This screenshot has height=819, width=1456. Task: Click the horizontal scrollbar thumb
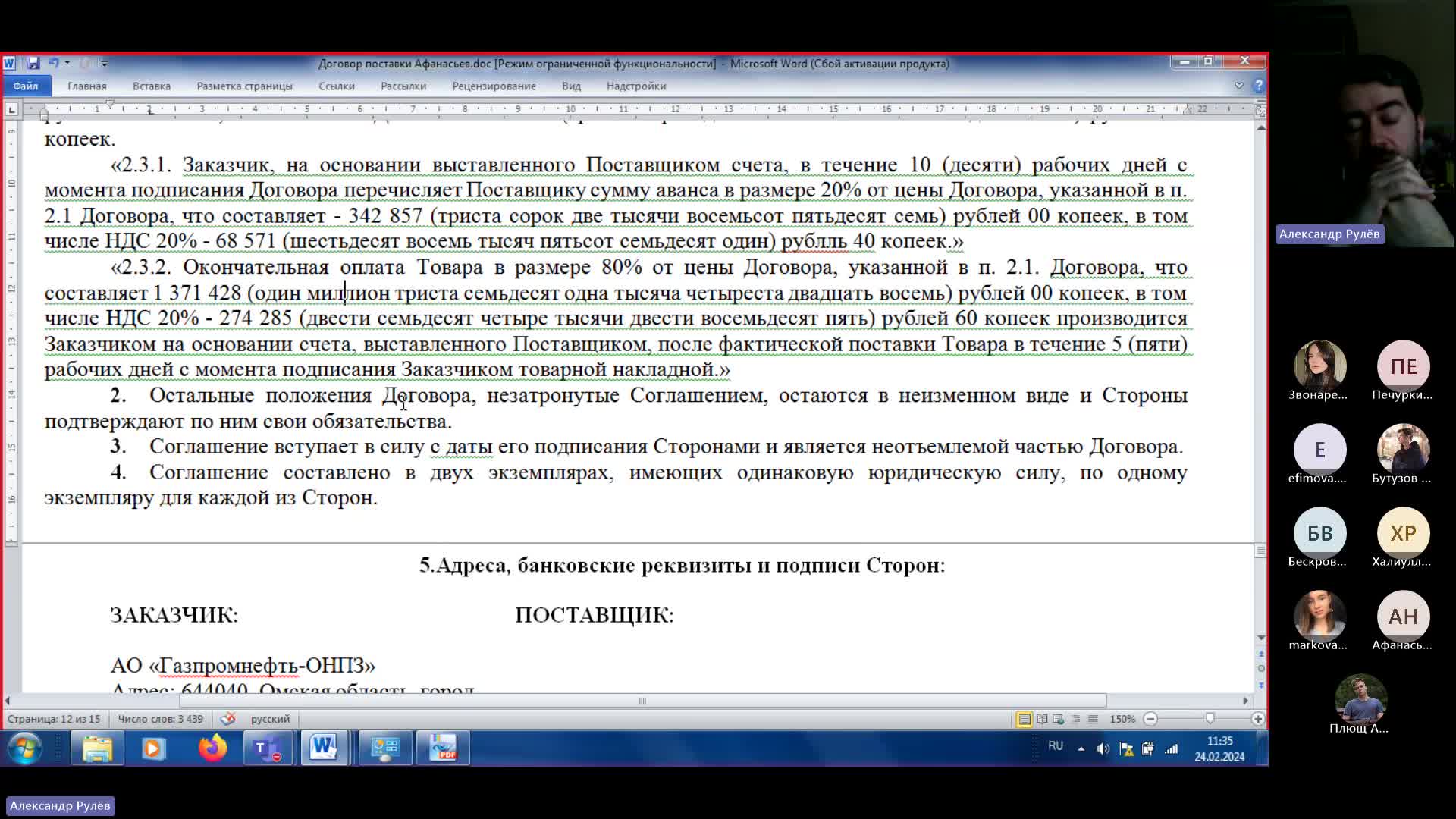(x=642, y=701)
